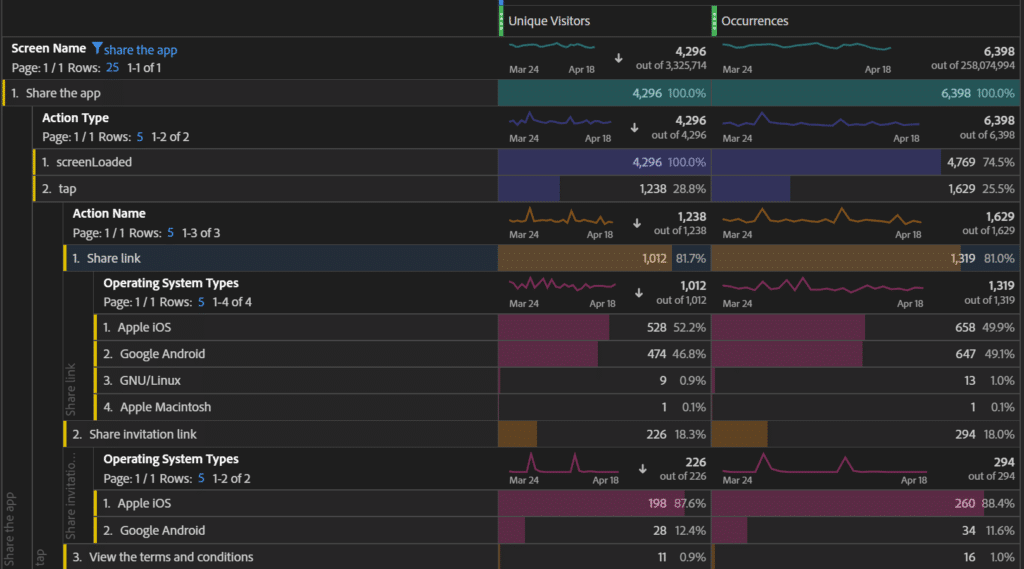Click the 1,238 28.8% cell for tap

604,189
